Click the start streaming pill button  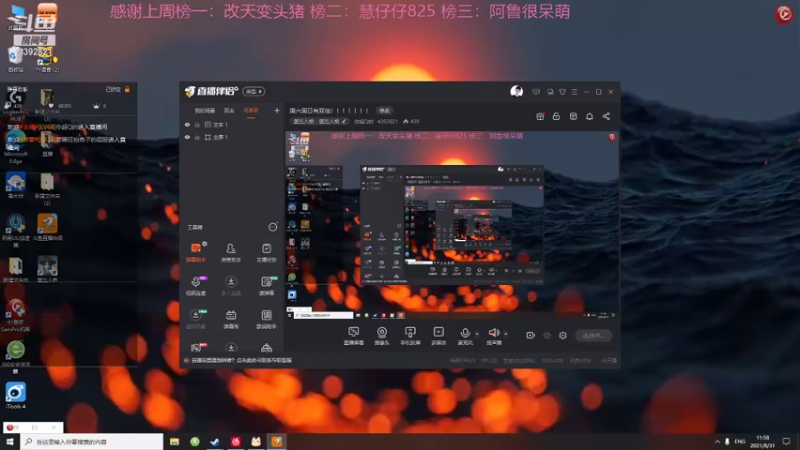593,335
